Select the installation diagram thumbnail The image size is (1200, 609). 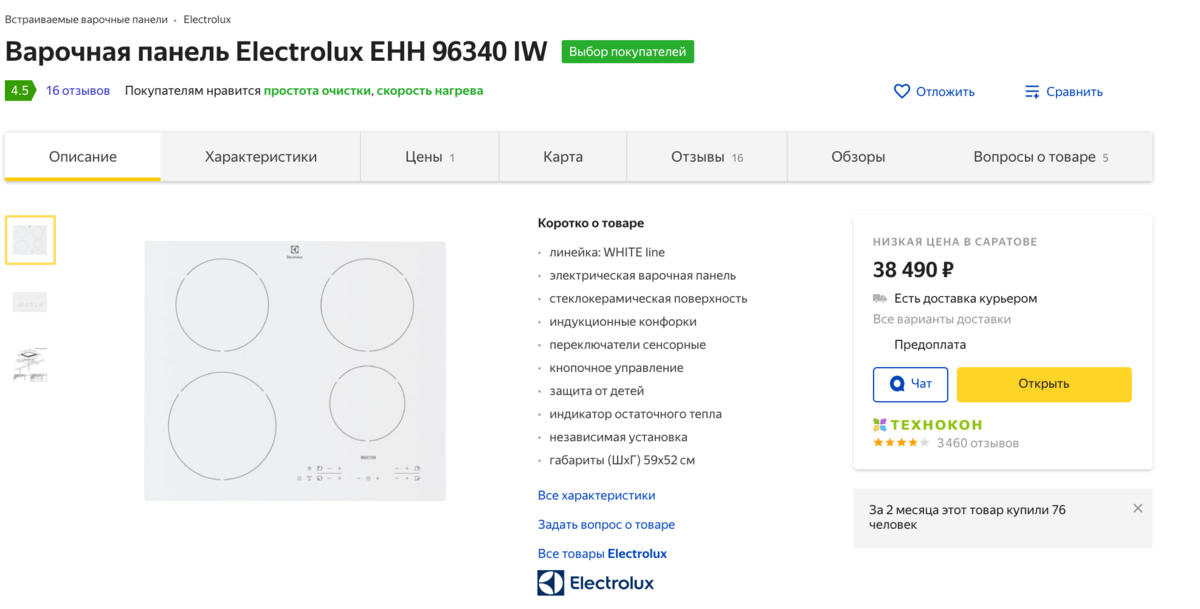[x=30, y=364]
